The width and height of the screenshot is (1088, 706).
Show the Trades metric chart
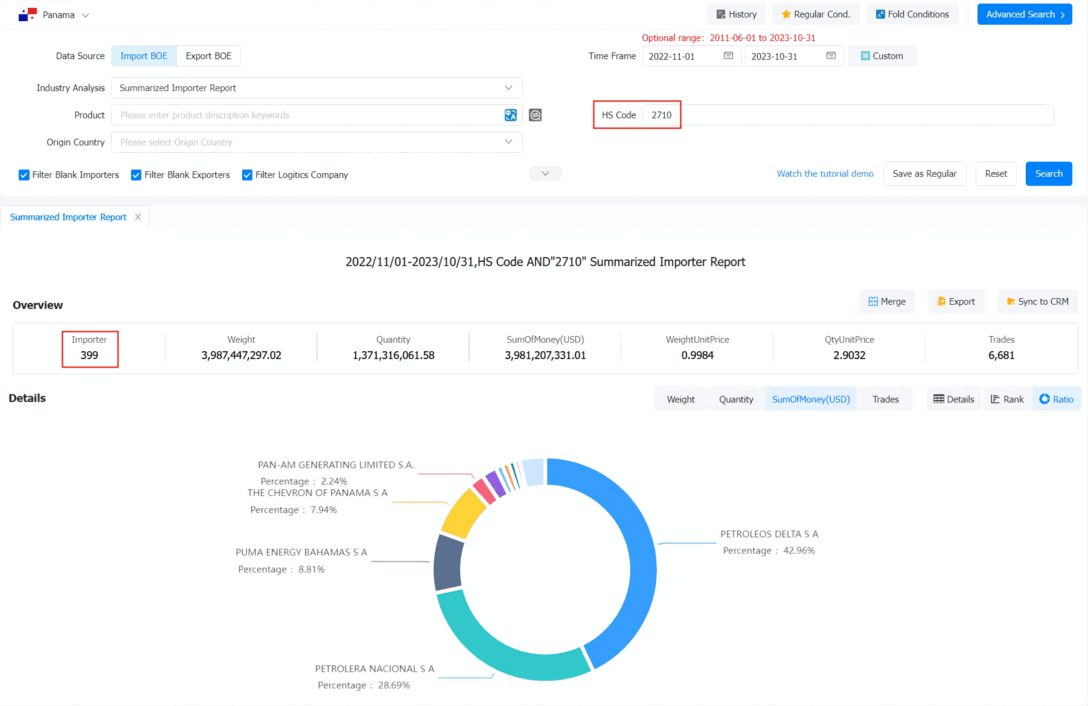click(885, 399)
